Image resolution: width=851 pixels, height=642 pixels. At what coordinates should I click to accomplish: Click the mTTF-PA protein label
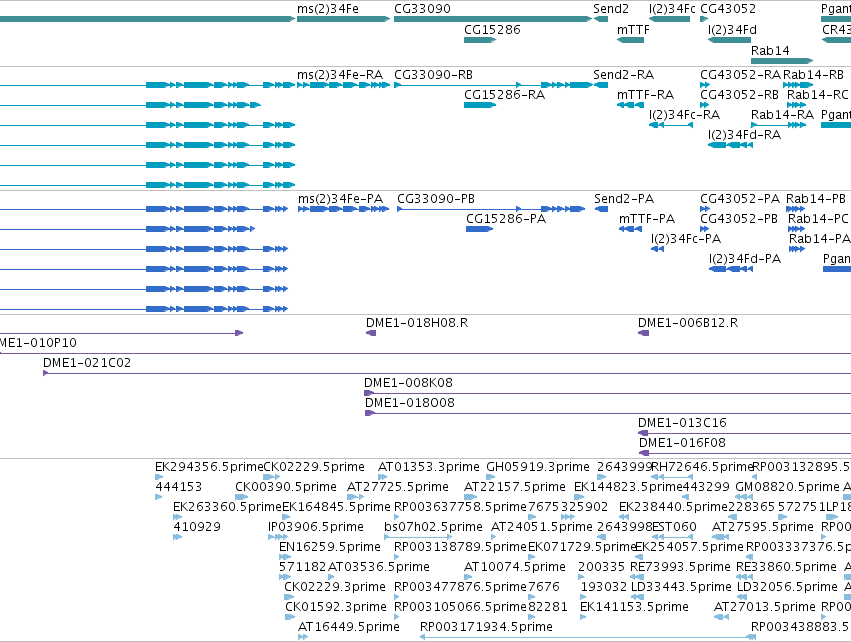(x=647, y=219)
